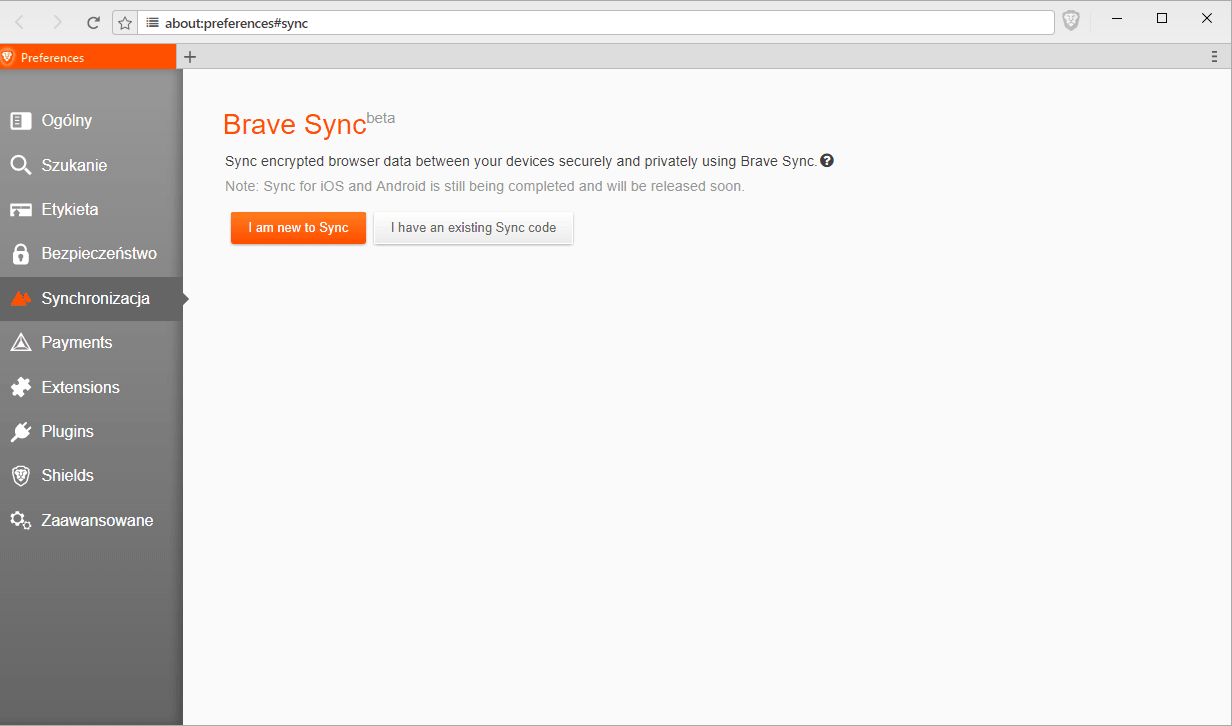Maximize the browser window
This screenshot has width=1232, height=726.
(x=1162, y=18)
